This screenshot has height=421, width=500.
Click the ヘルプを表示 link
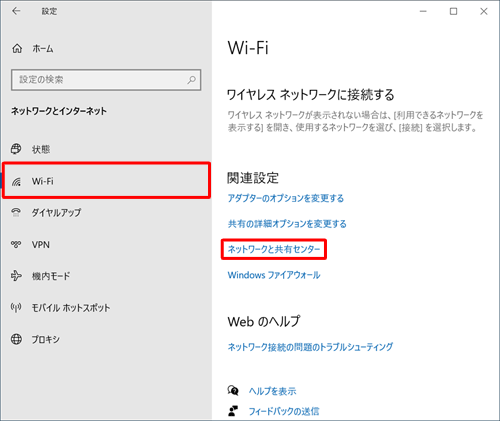tap(272, 391)
